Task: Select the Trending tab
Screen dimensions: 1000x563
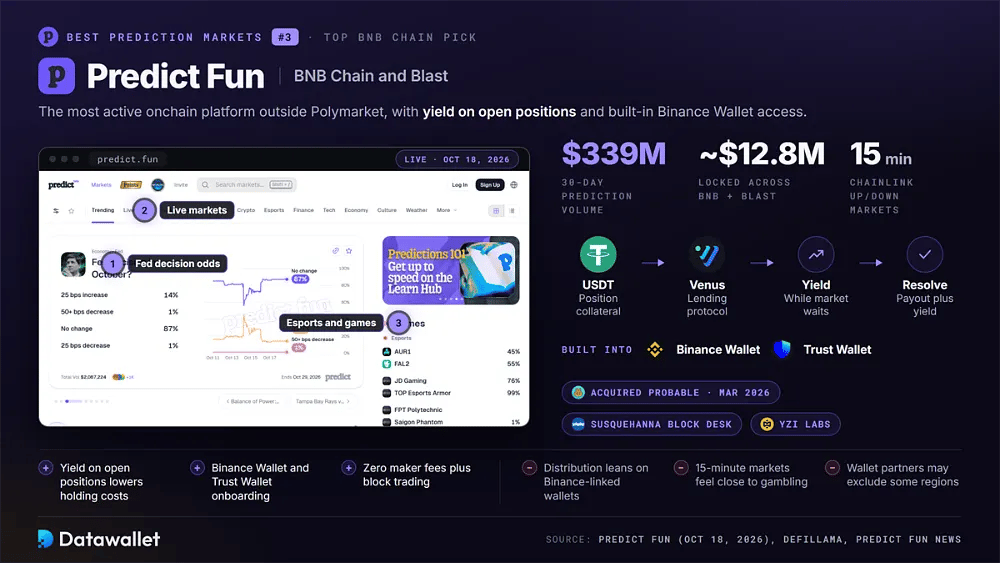Action: (103, 210)
